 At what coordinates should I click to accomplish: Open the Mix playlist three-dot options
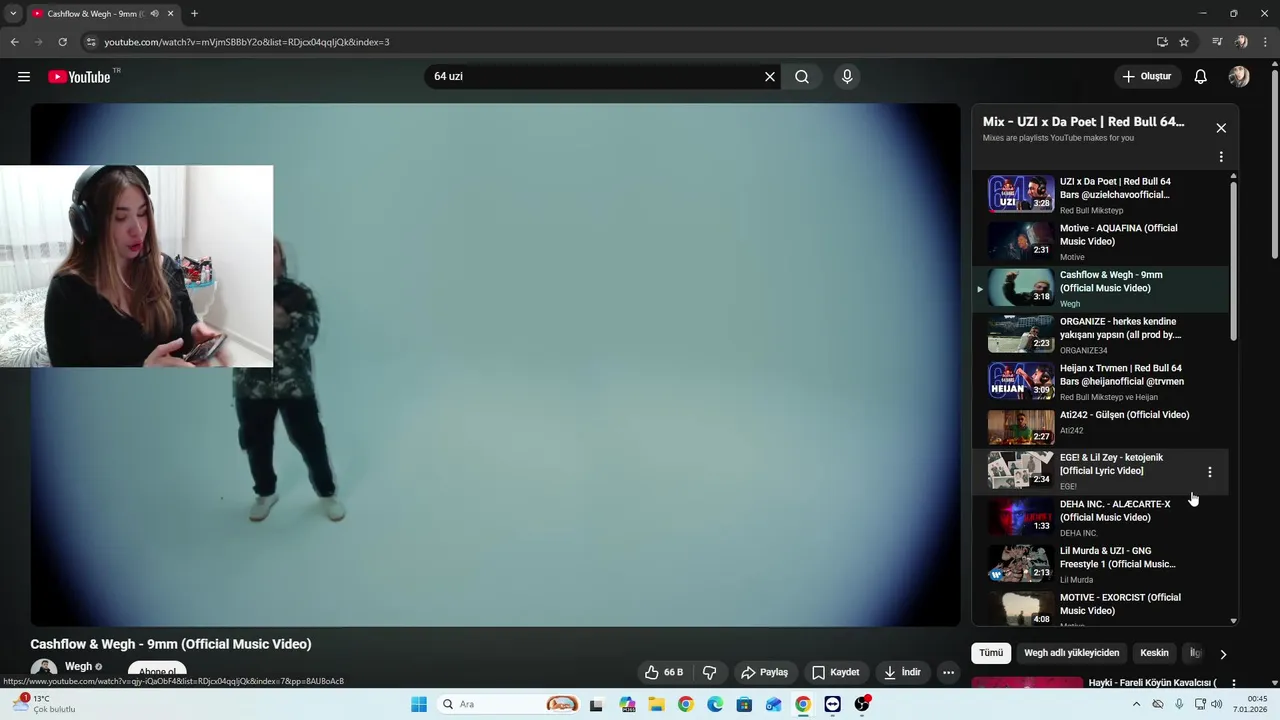(x=1221, y=157)
